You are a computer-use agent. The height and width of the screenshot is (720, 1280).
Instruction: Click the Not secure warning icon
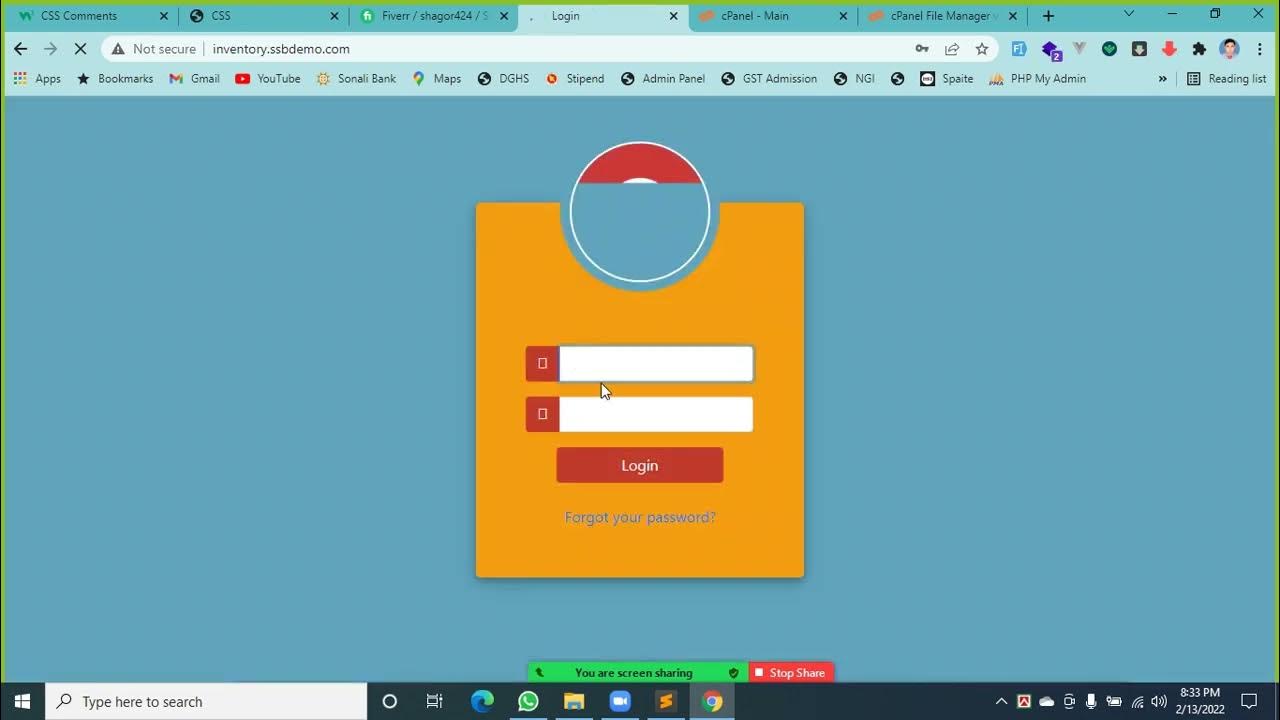click(118, 49)
